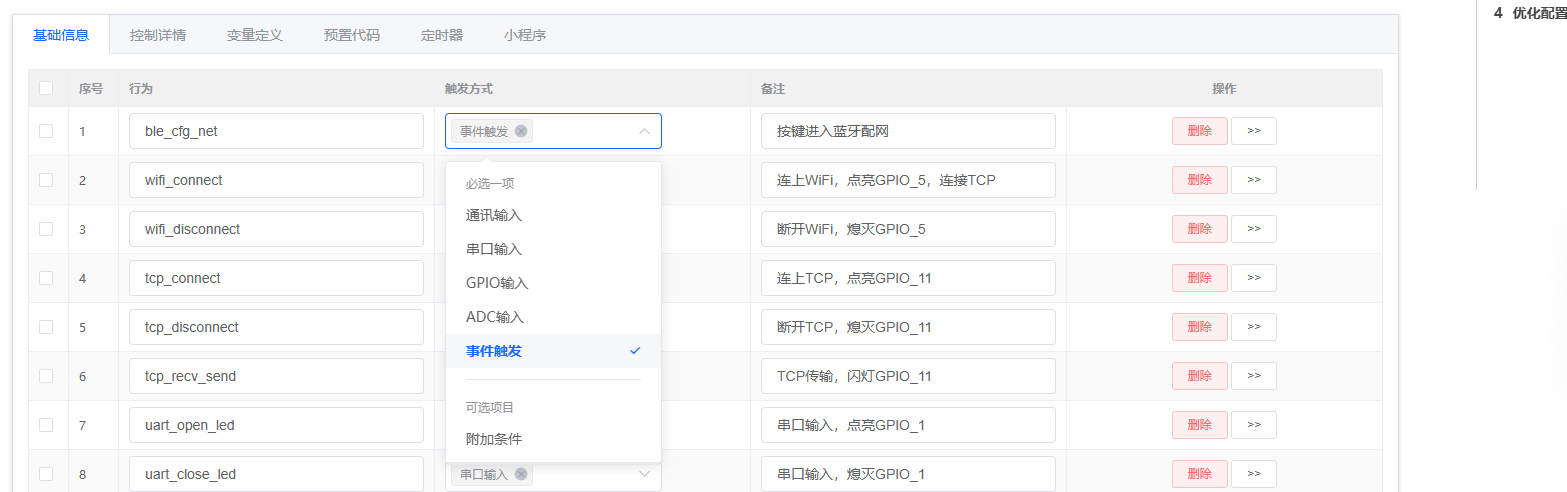Check the wifi_disconnect row checkbox
This screenshot has width=1567, height=492.
pyautogui.click(x=46, y=229)
